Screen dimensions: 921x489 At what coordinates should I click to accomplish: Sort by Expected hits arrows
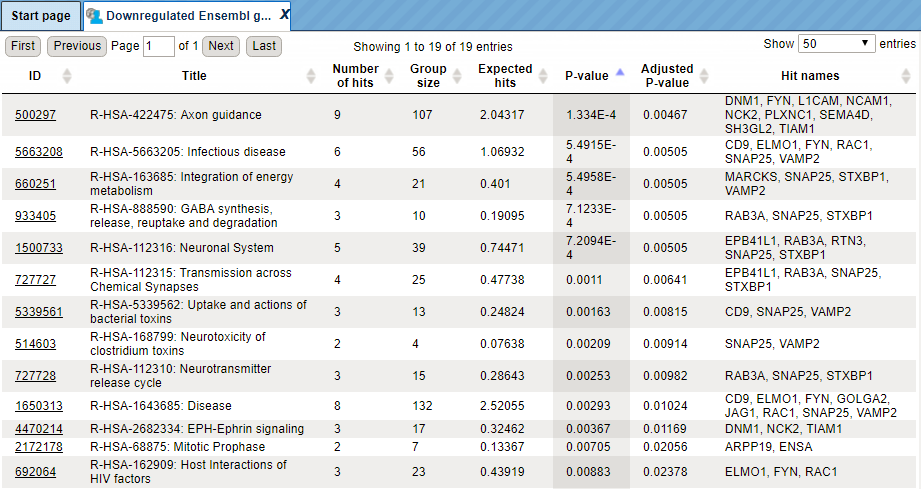click(543, 76)
